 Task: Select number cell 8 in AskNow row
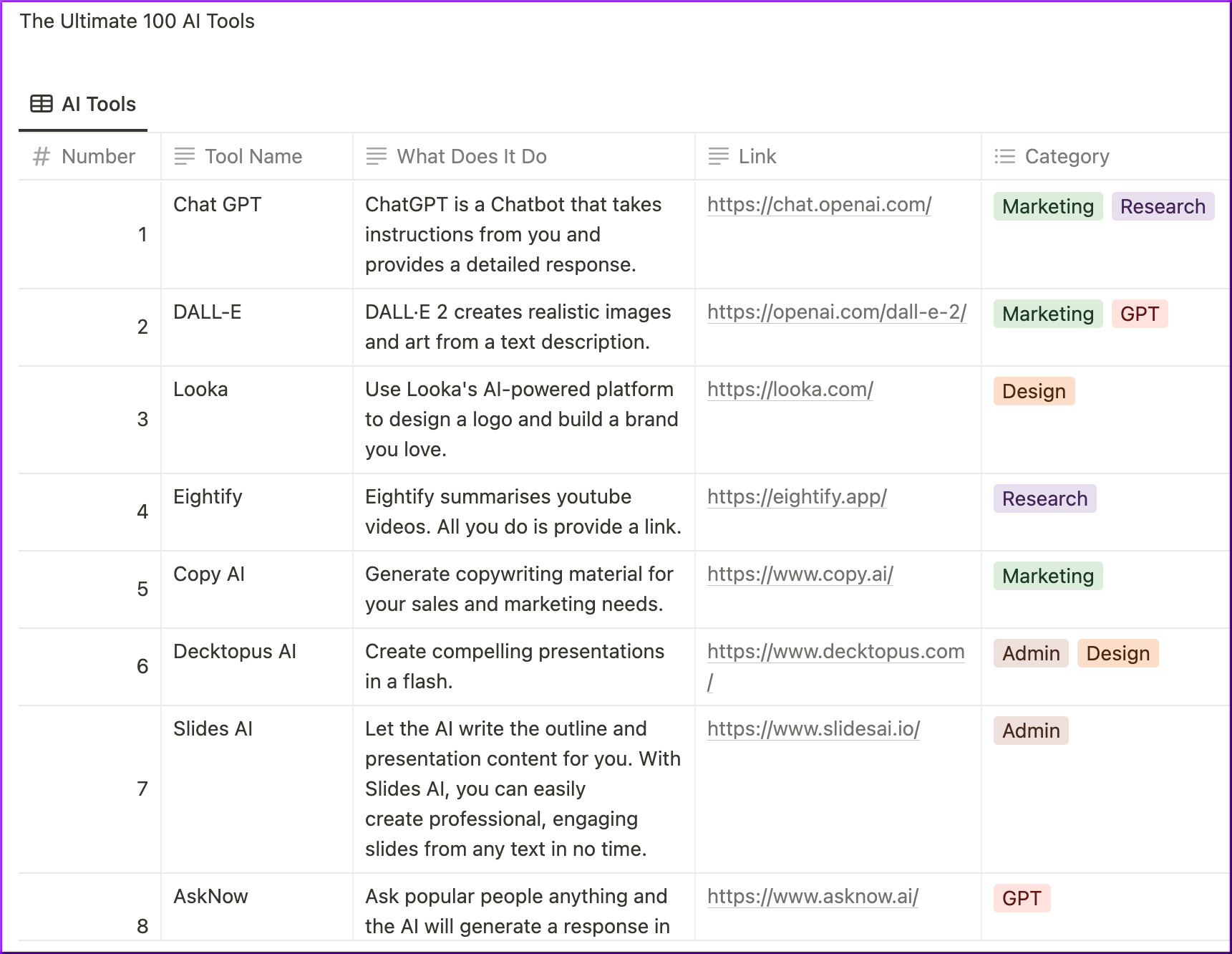pos(90,907)
